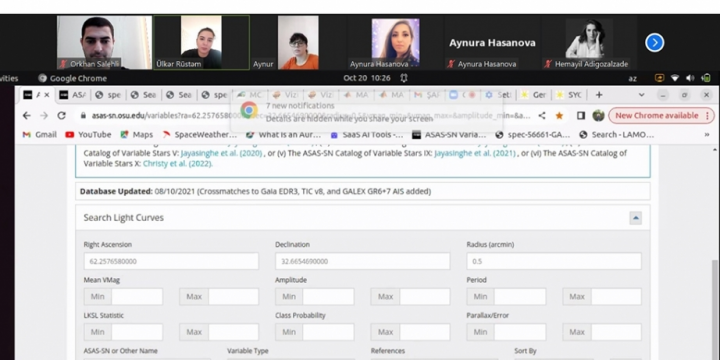The width and height of the screenshot is (720, 360).
Task: Switch to the first 'spe' tab
Action: tap(109, 95)
